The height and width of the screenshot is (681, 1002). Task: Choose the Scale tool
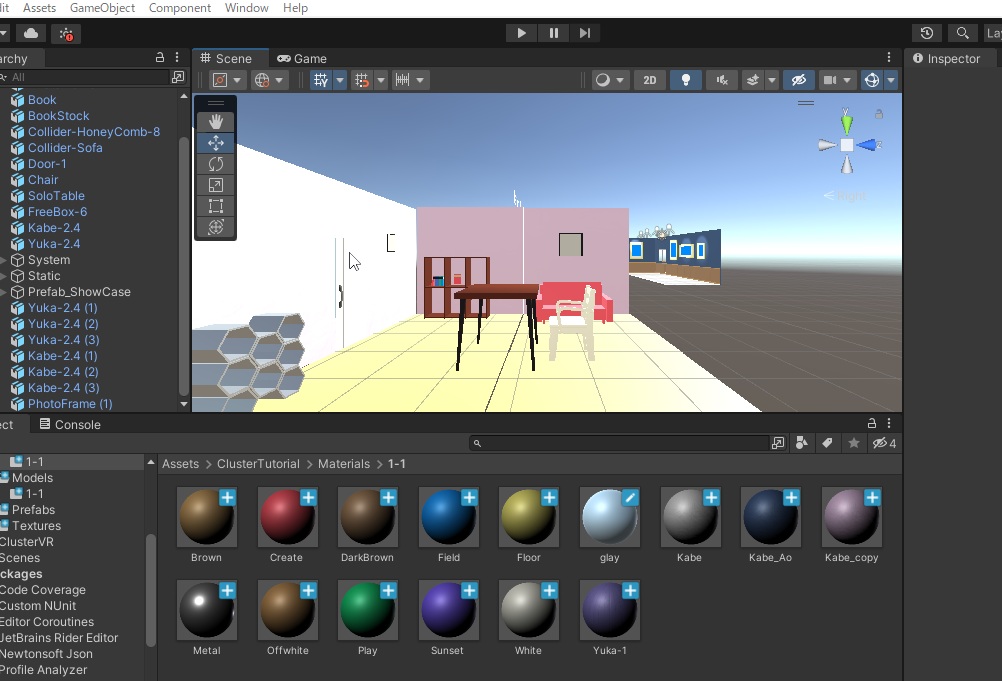[215, 185]
